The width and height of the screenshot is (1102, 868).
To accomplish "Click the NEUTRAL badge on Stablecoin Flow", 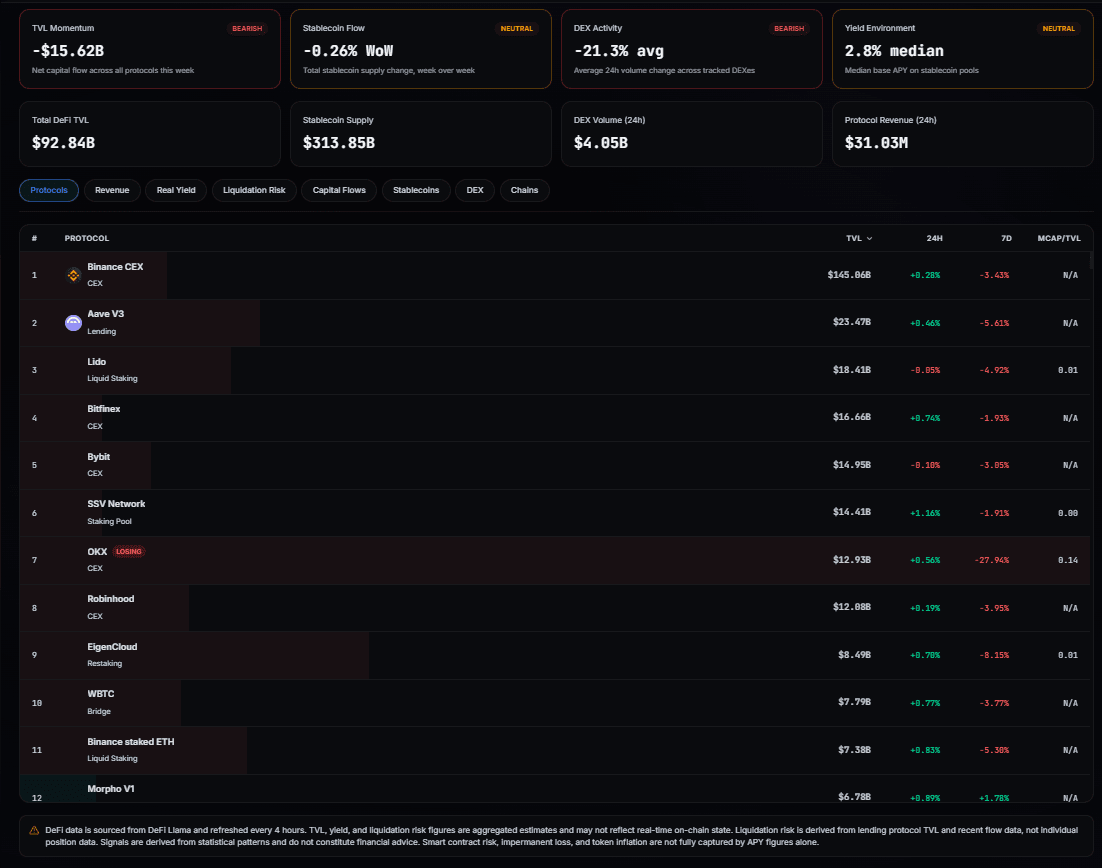I will click(517, 29).
